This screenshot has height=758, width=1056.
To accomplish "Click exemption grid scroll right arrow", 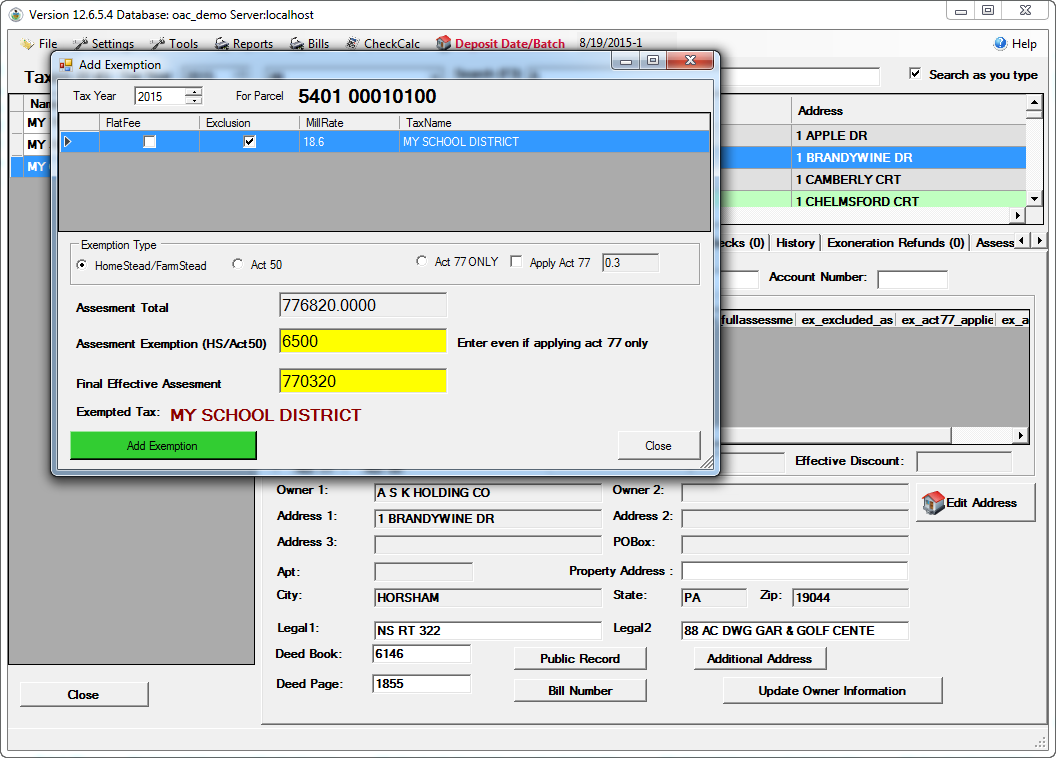I will (1021, 436).
